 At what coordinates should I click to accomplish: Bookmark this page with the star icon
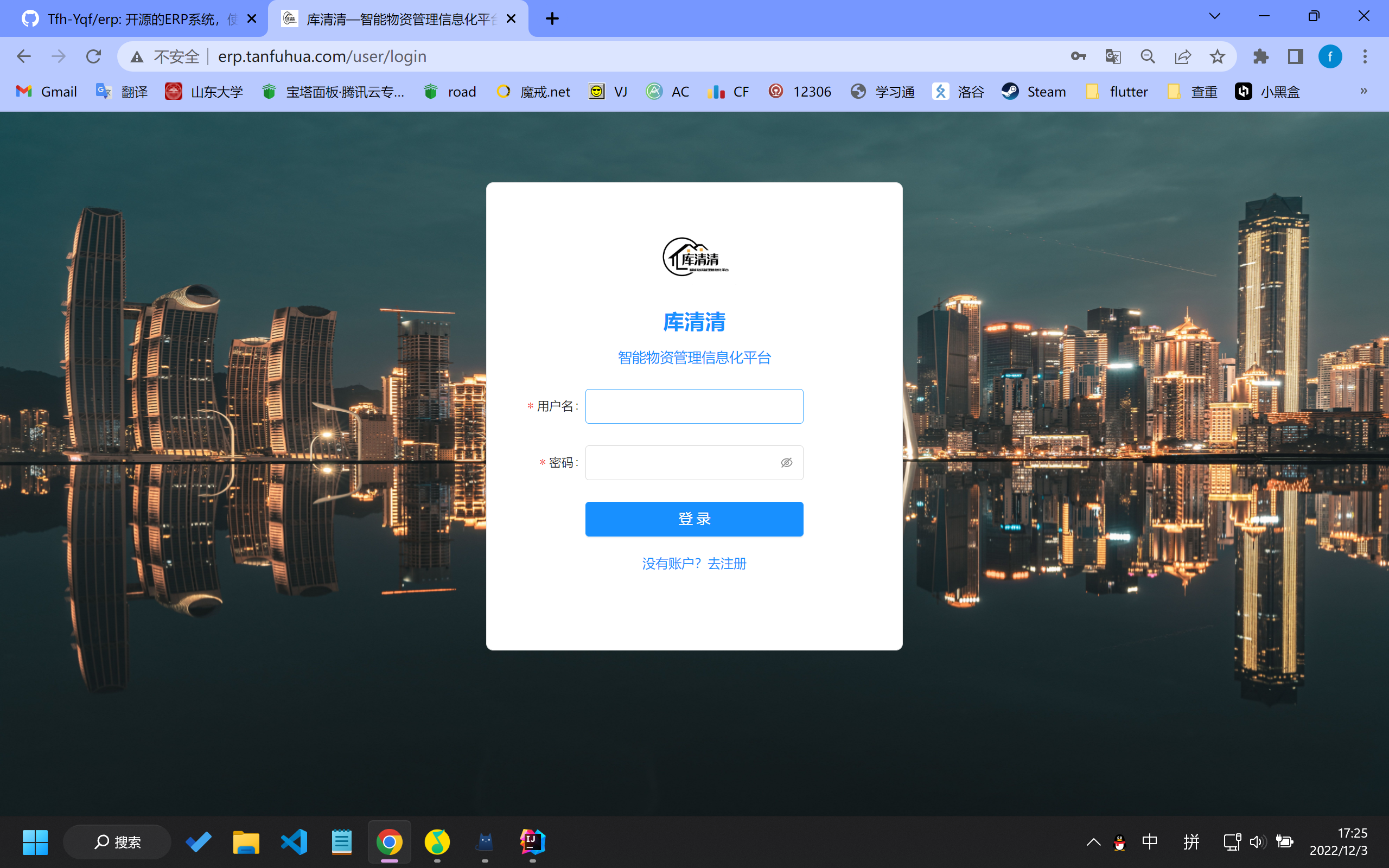[1217, 56]
